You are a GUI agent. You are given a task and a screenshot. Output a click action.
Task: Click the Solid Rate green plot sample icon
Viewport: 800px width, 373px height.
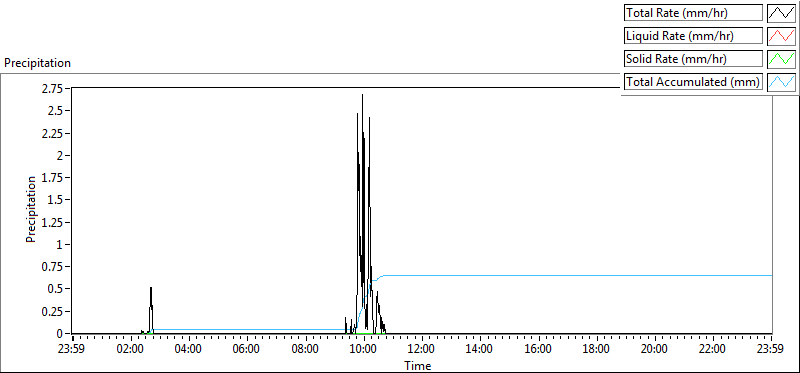pos(781,59)
